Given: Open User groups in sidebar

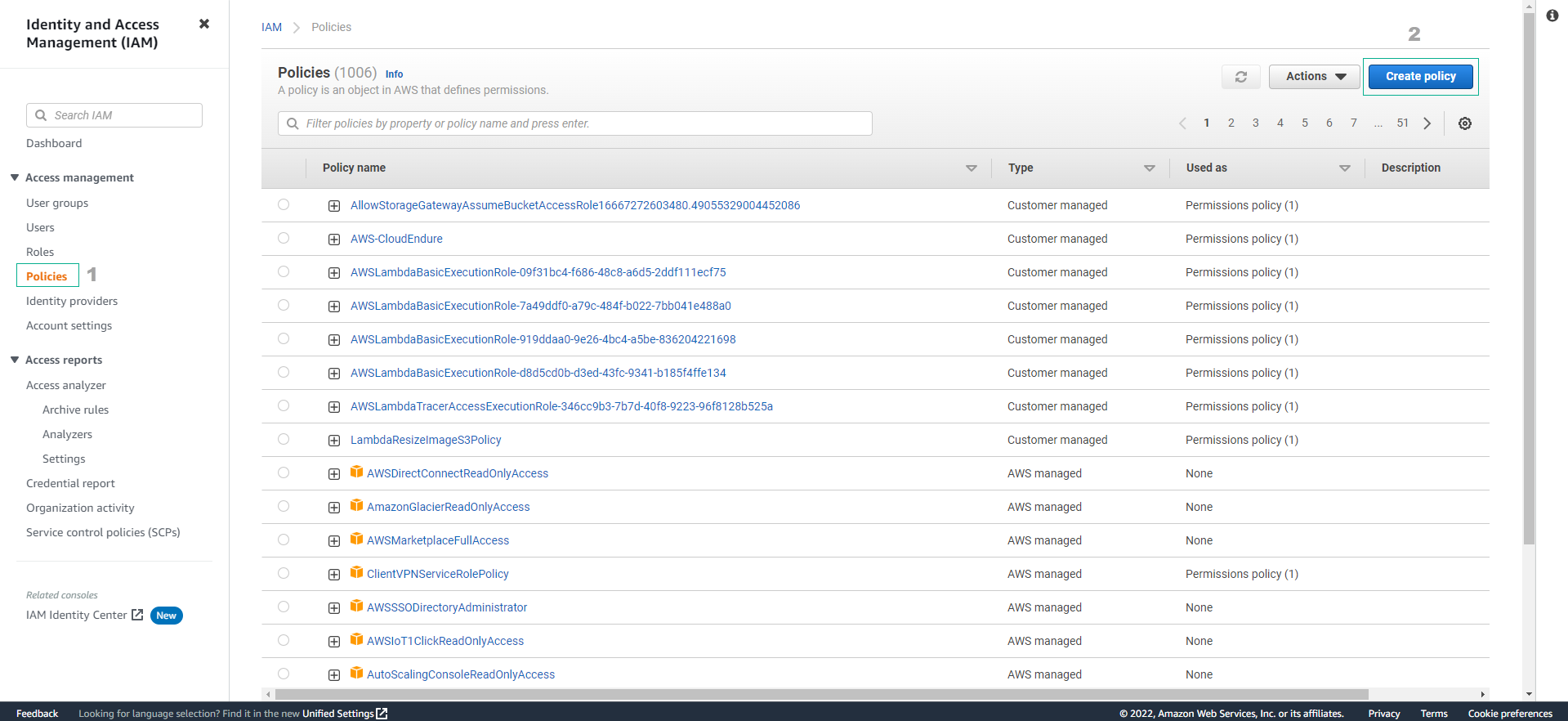Looking at the screenshot, I should coord(57,203).
